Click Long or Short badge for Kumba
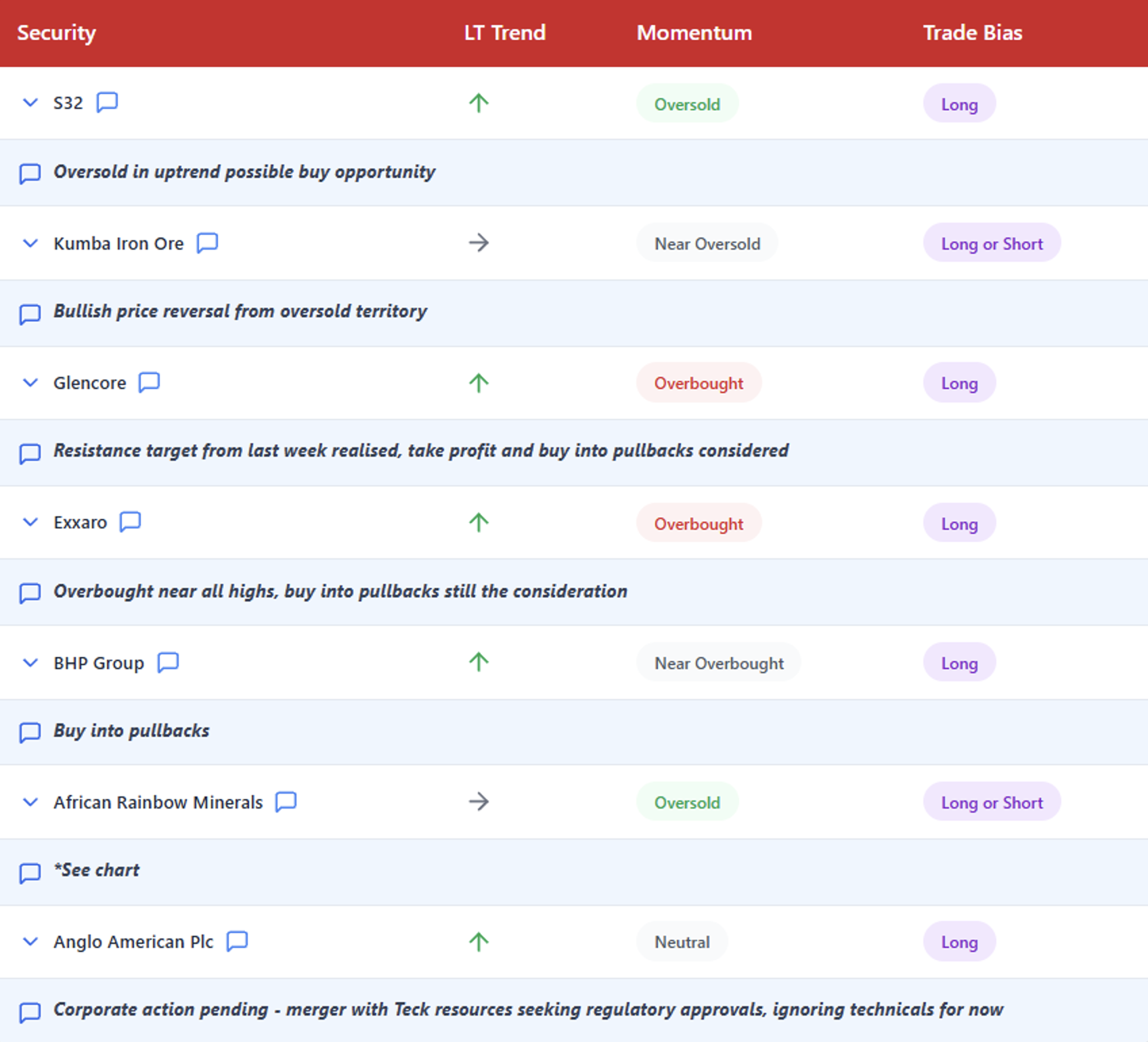 992,243
